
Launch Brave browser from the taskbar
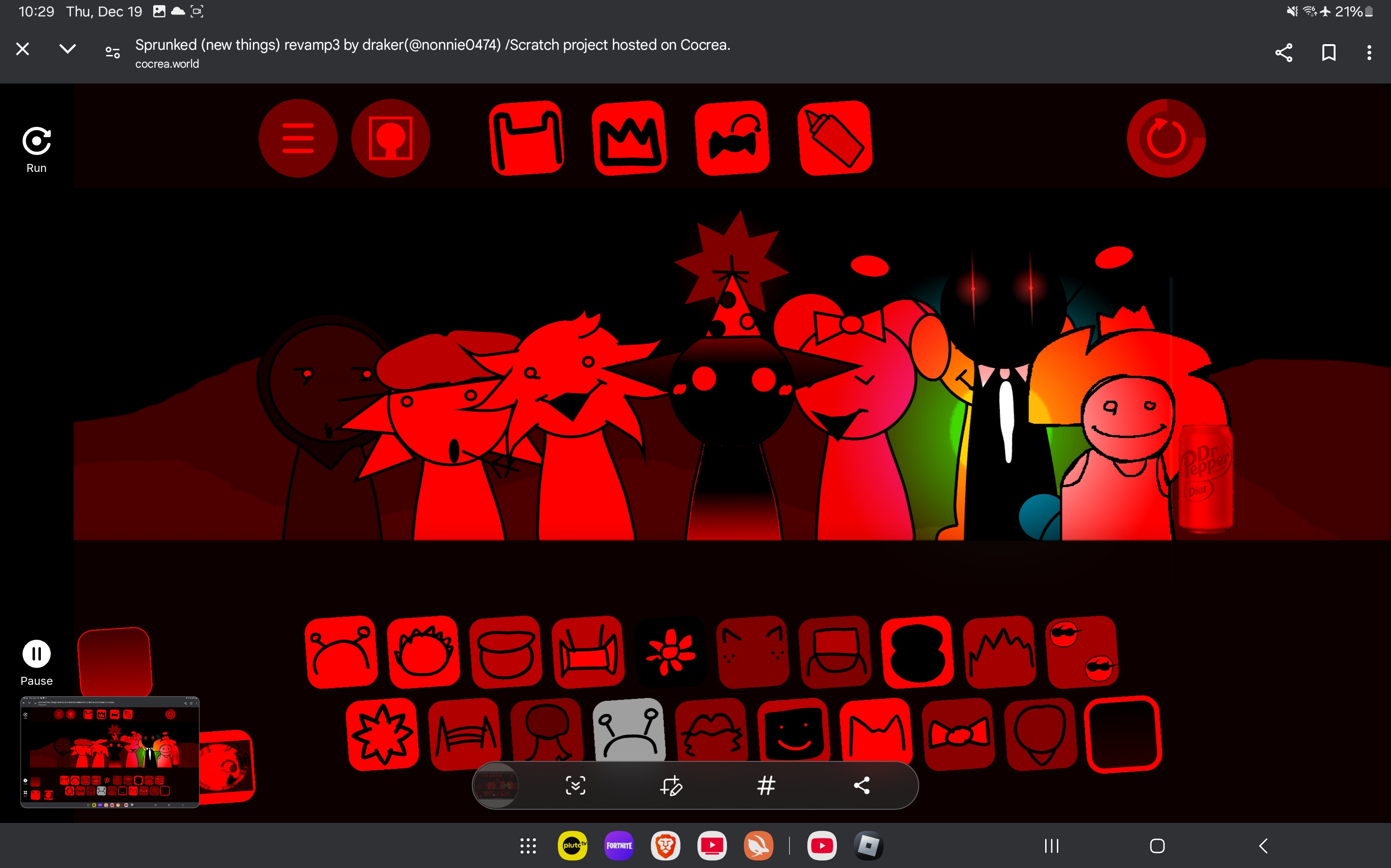pyautogui.click(x=665, y=845)
